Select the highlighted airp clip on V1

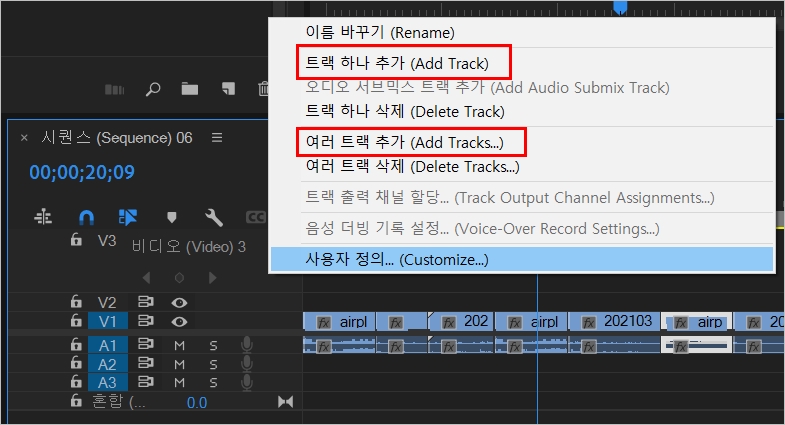point(696,321)
